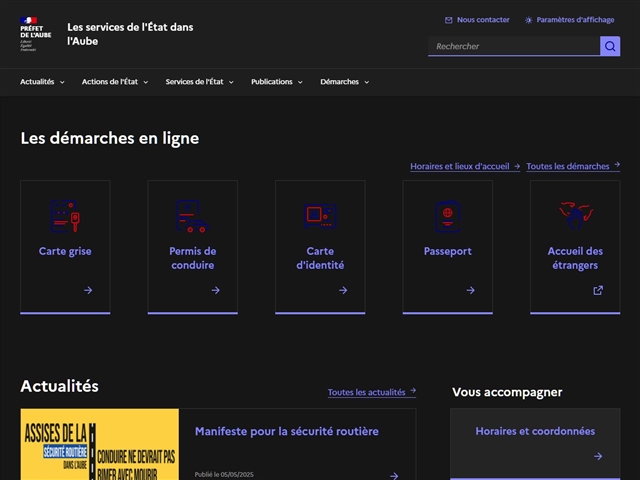This screenshot has width=640, height=480.
Task: Click the magnifier search button
Action: click(x=610, y=46)
